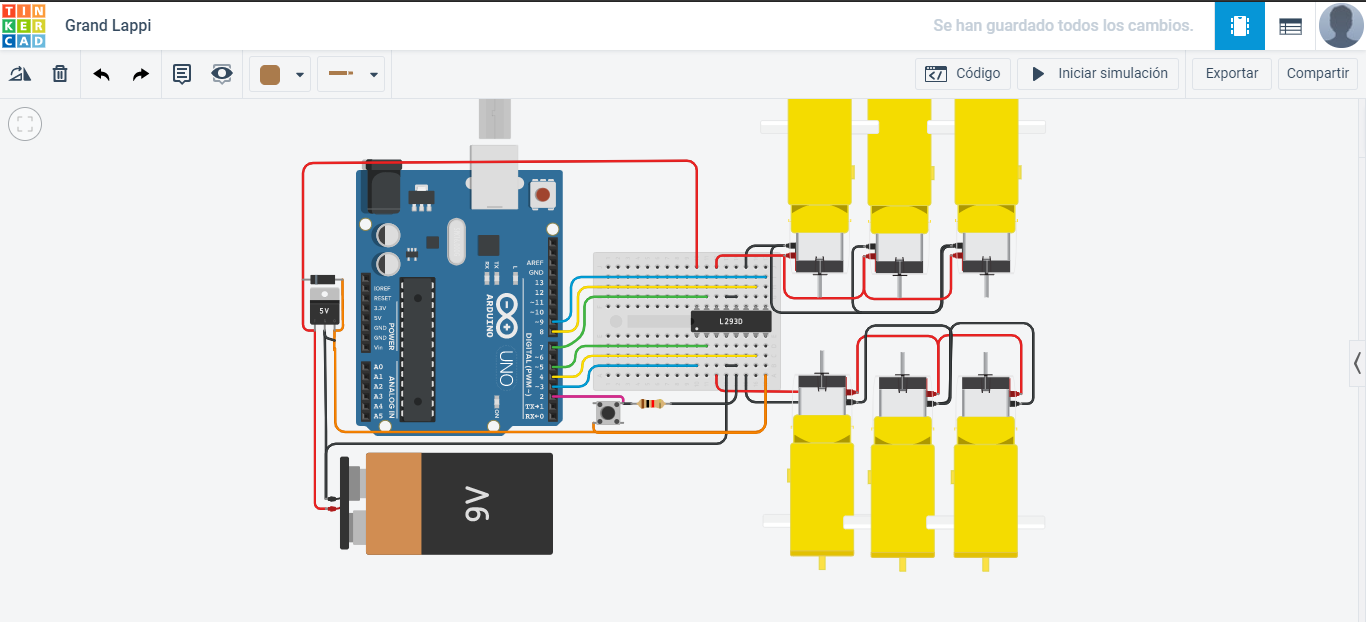Click the Exportar button

(x=1231, y=73)
